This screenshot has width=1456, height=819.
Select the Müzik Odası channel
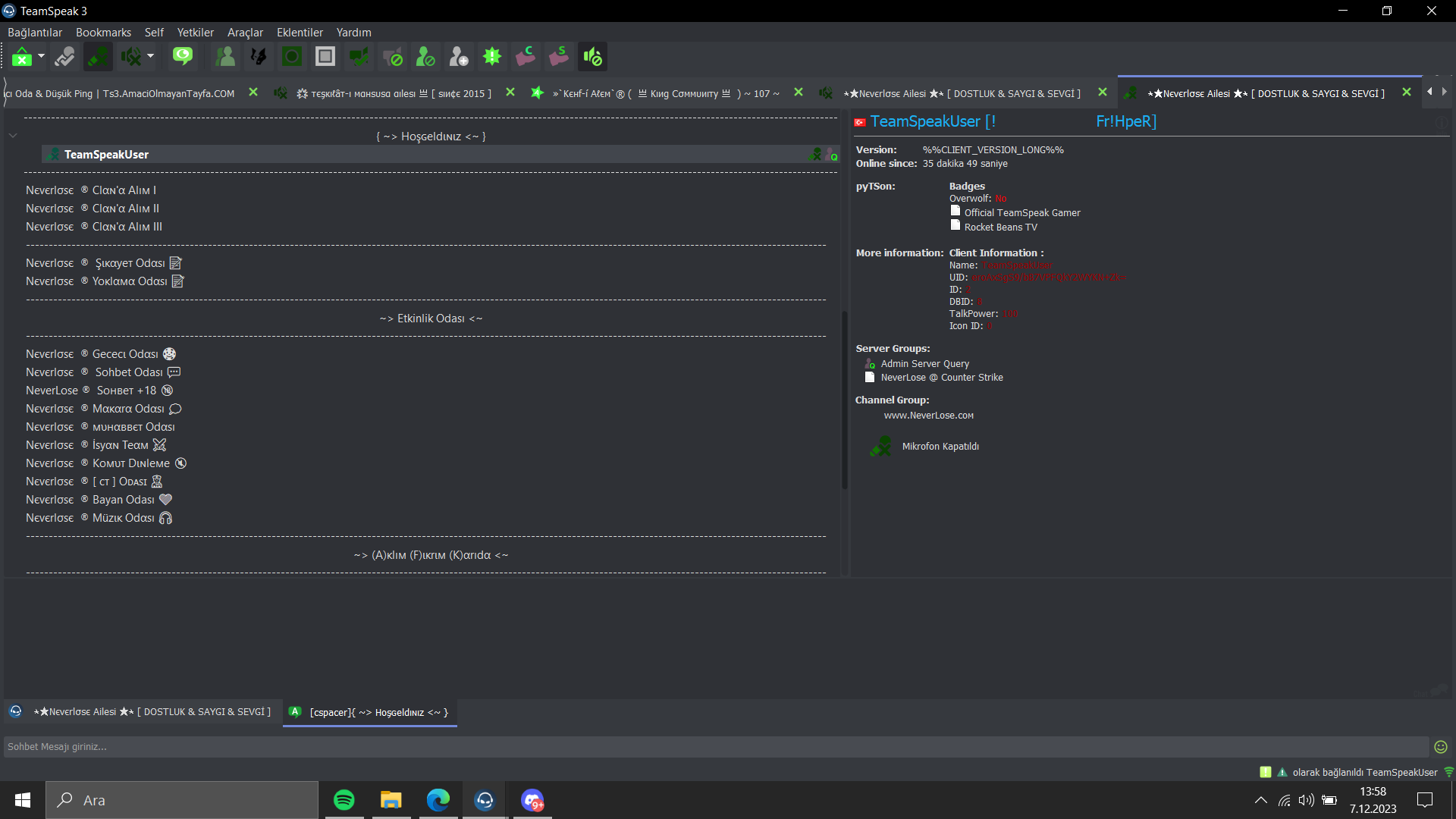point(99,518)
